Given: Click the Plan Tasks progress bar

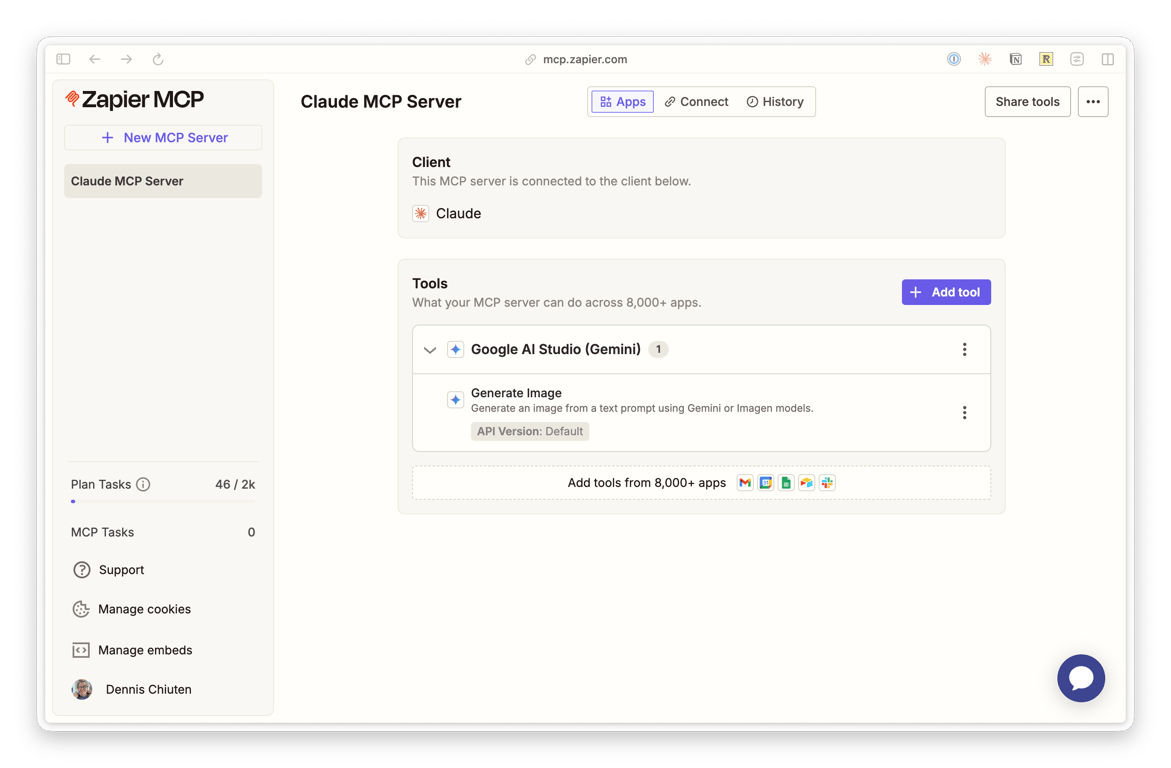Looking at the screenshot, I should pos(163,501).
